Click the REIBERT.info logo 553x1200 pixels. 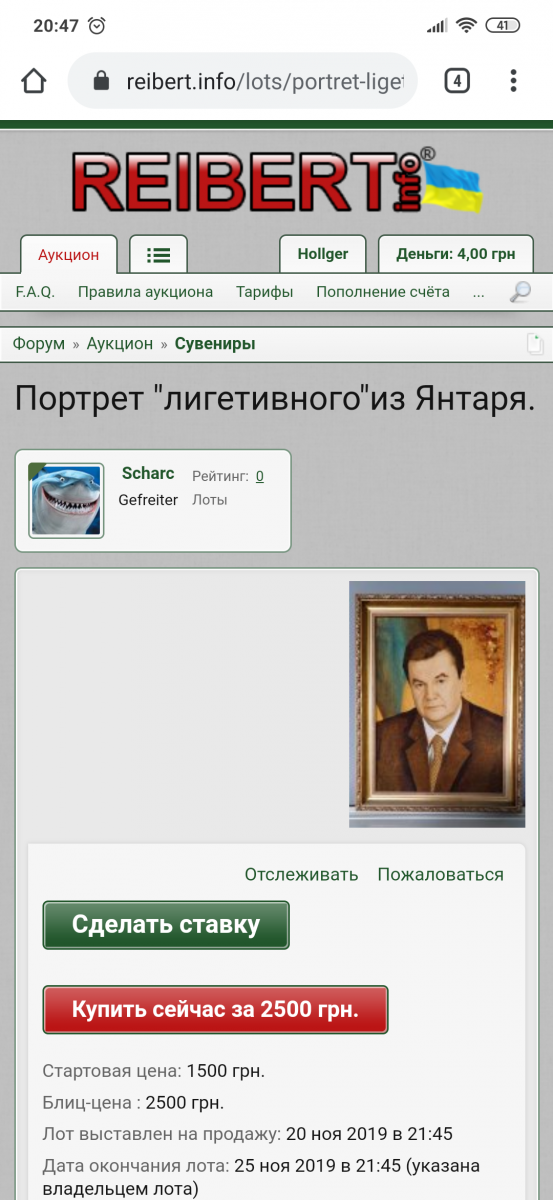pos(276,182)
